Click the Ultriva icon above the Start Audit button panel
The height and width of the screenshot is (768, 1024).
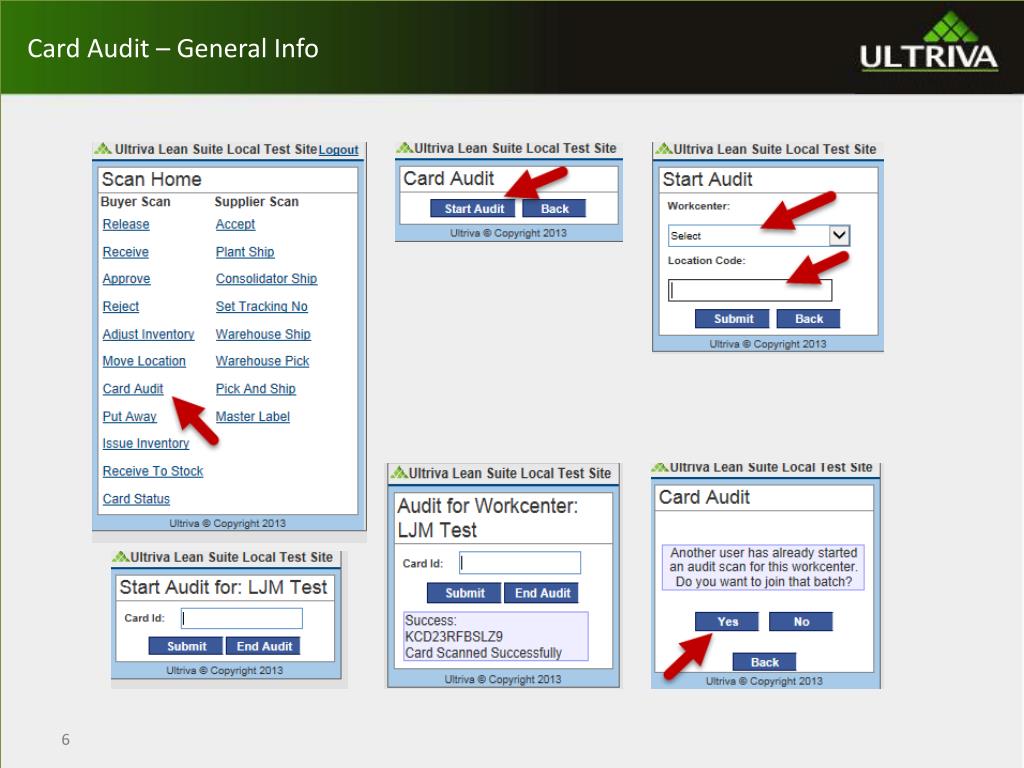pyautogui.click(x=405, y=148)
